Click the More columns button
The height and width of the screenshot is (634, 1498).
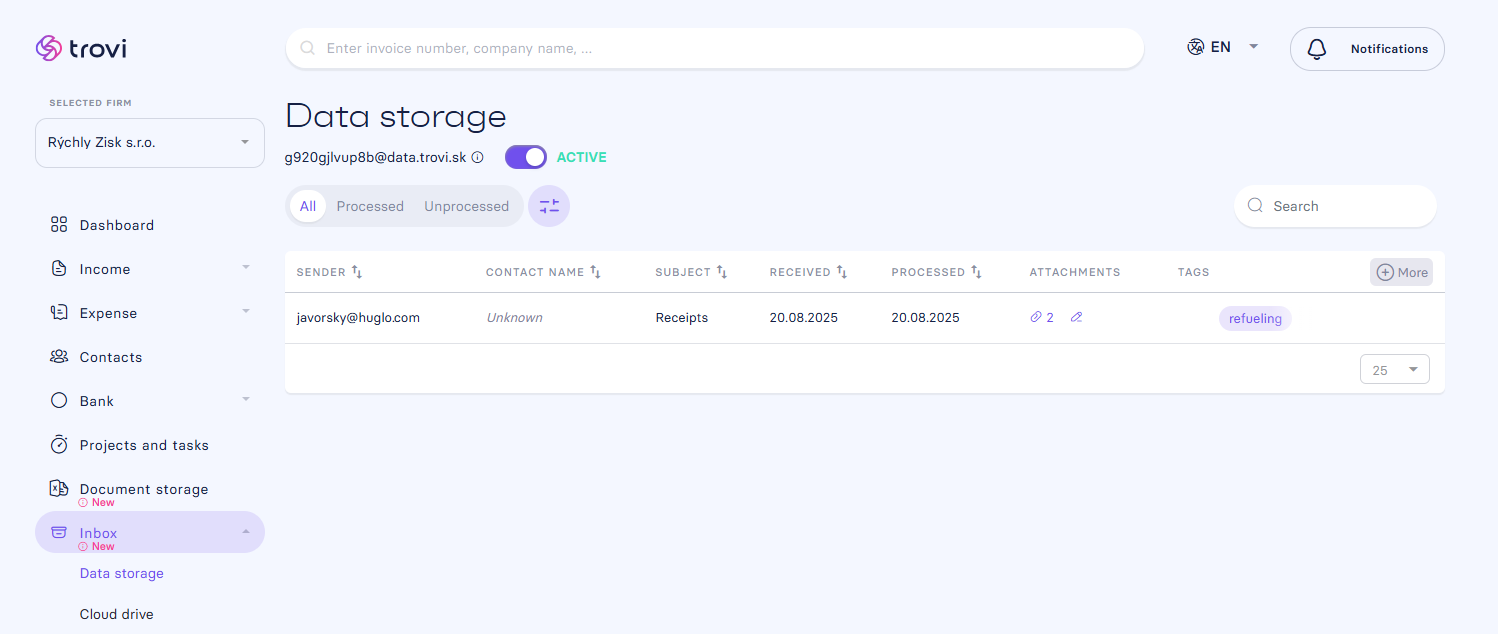click(x=1401, y=272)
